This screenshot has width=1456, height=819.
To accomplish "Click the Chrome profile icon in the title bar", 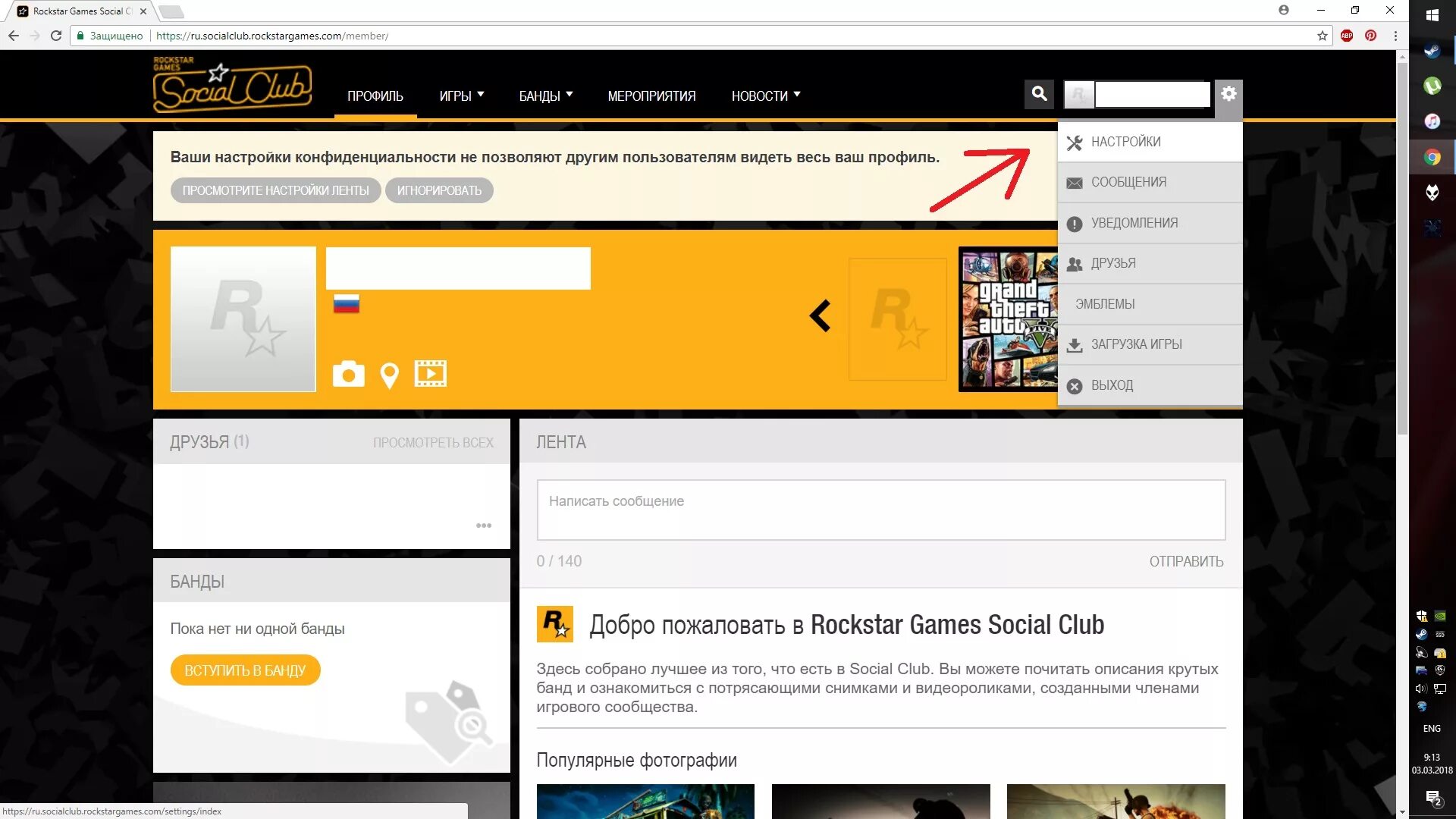I will tap(1283, 10).
